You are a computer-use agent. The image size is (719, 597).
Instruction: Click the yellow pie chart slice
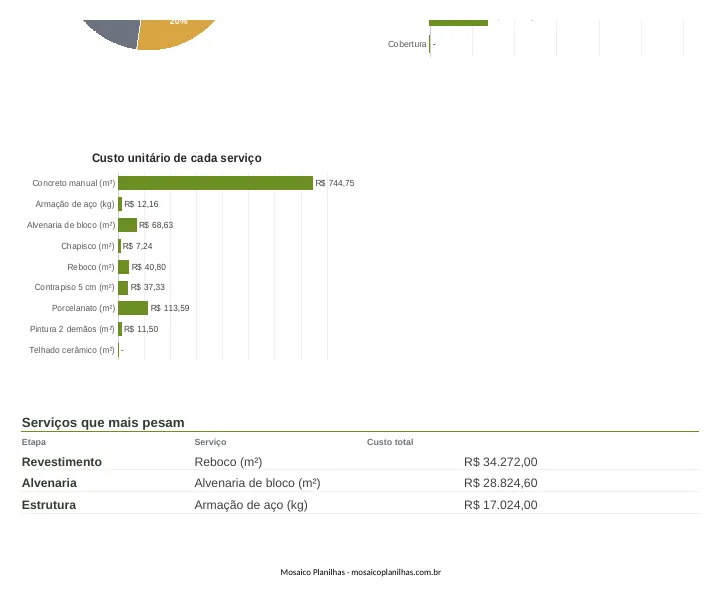point(177,34)
